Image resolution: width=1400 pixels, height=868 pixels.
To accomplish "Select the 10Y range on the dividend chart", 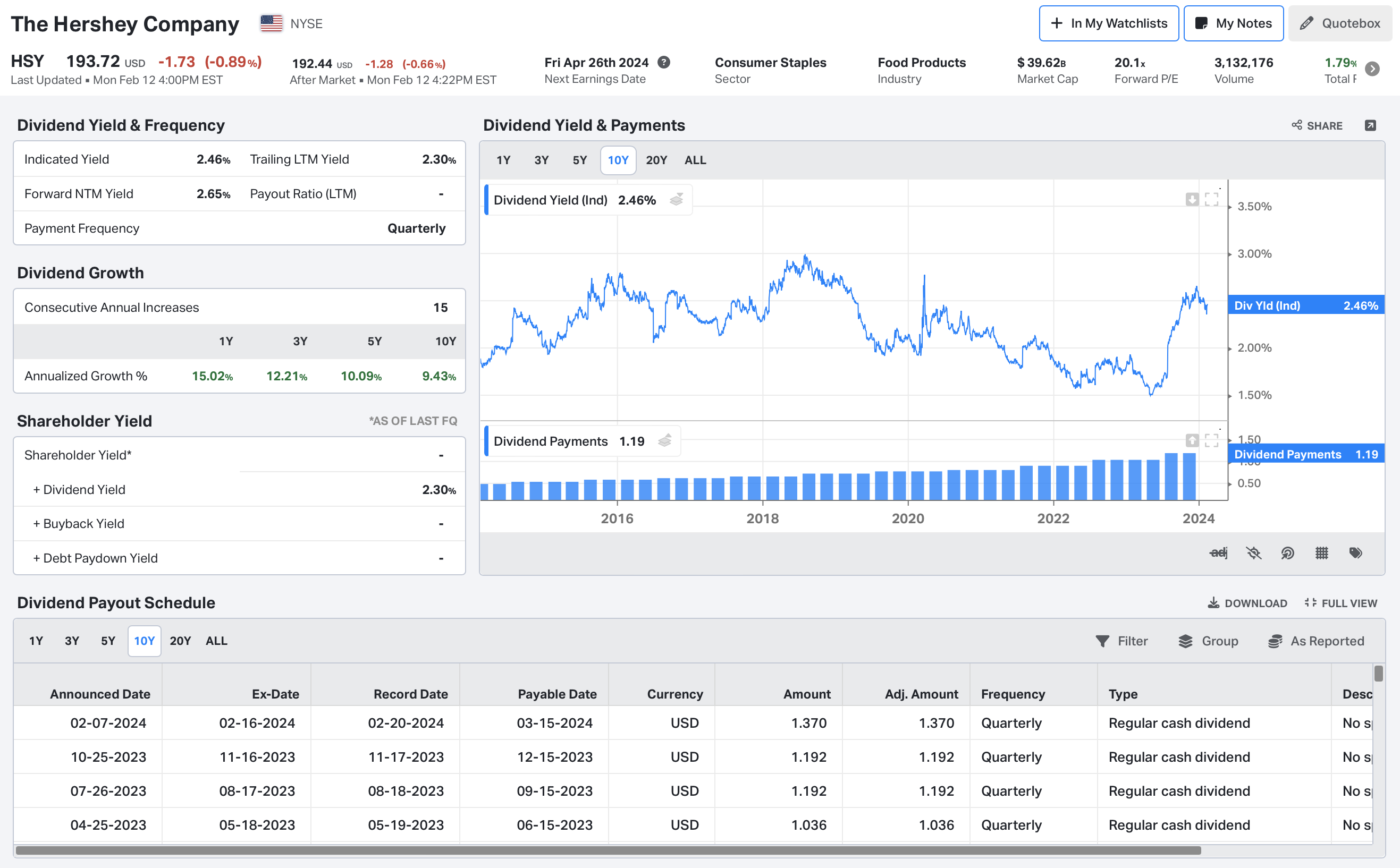I will coord(618,160).
